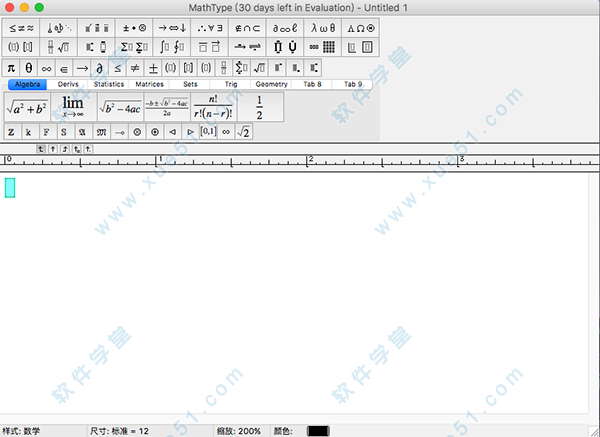Select the Algebra tab
The image size is (600, 437).
(x=28, y=84)
